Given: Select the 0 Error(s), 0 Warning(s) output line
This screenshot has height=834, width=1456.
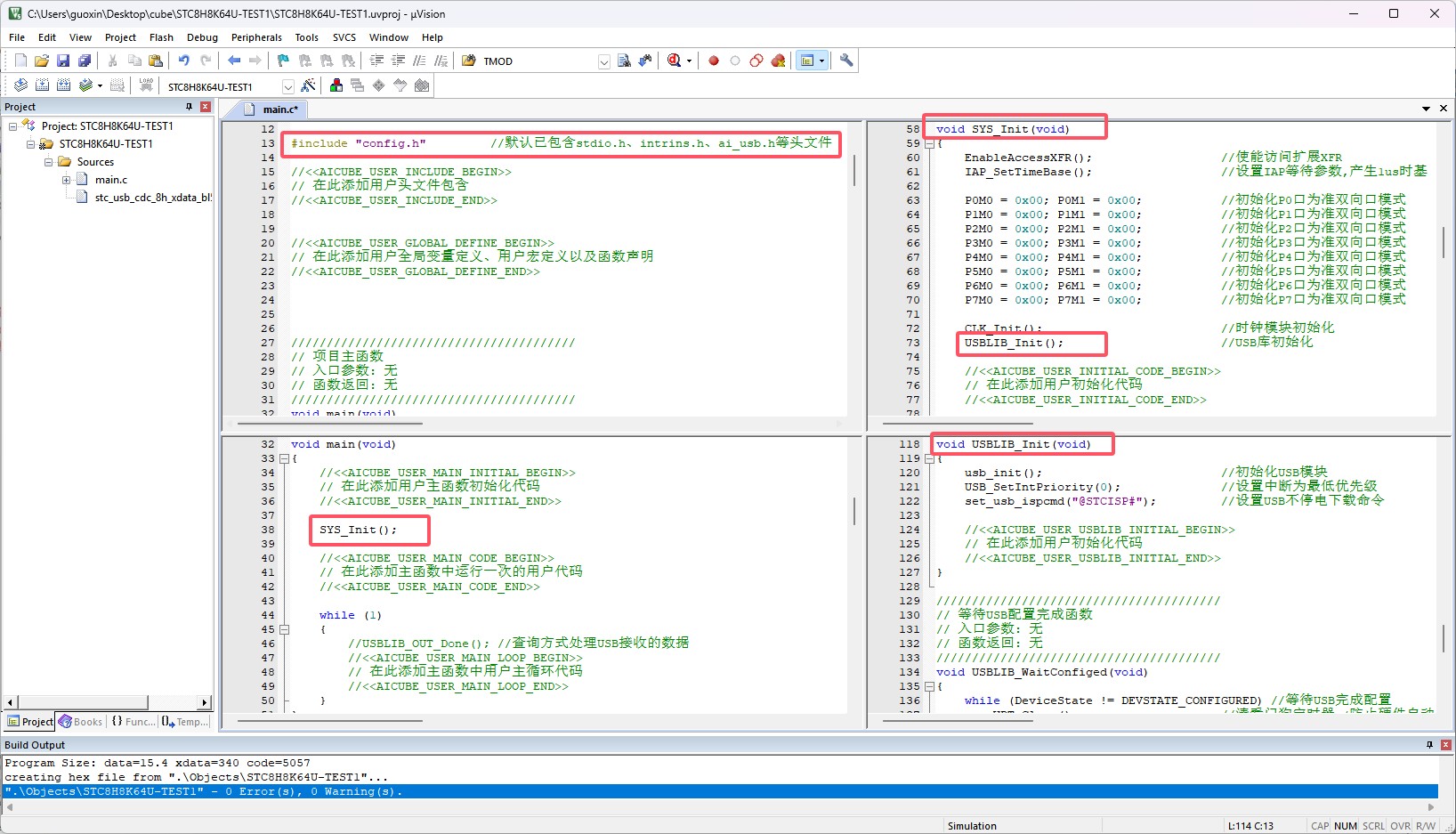Looking at the screenshot, I should pyautogui.click(x=721, y=791).
